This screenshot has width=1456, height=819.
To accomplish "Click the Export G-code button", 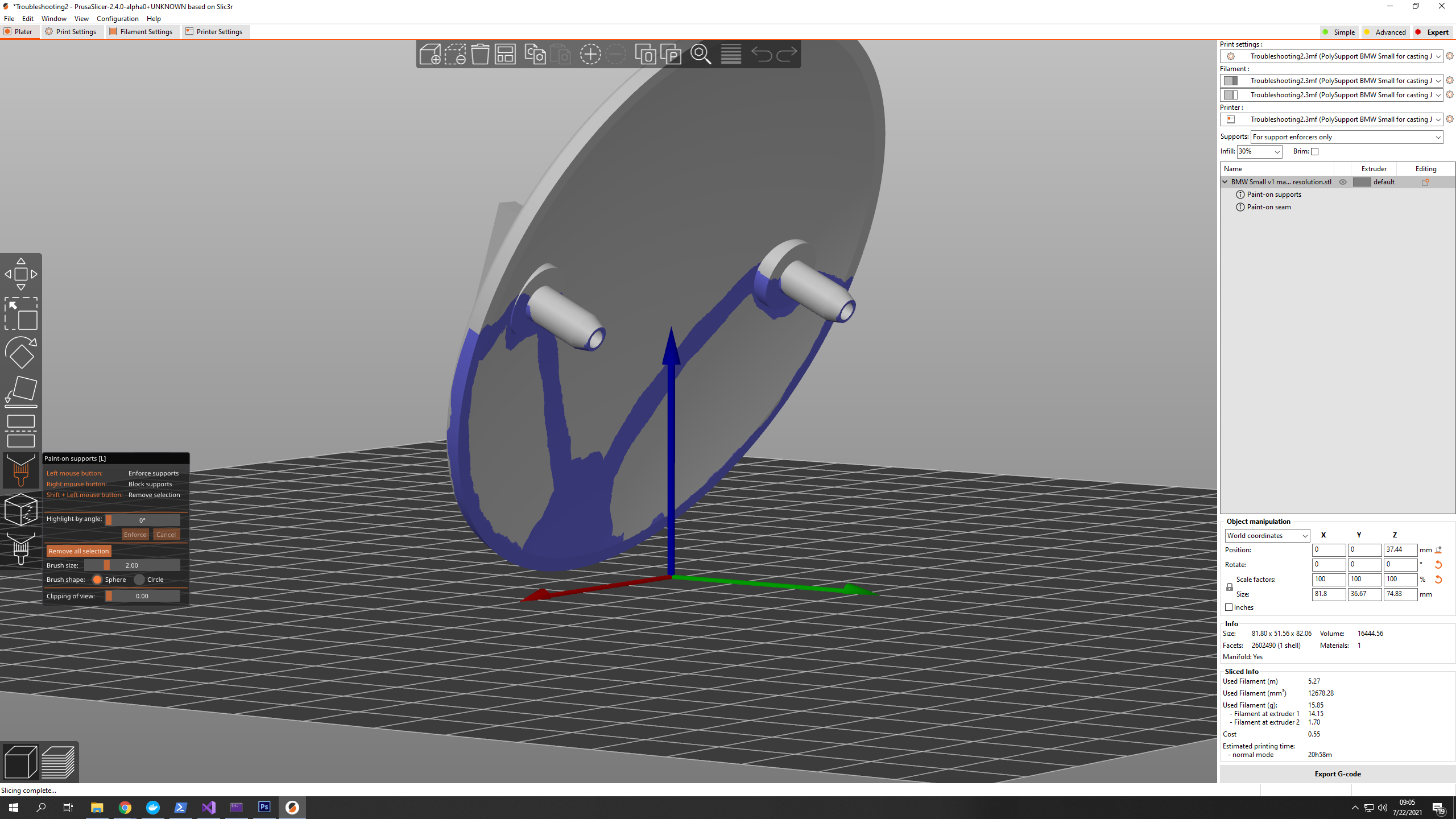I will 1337,773.
